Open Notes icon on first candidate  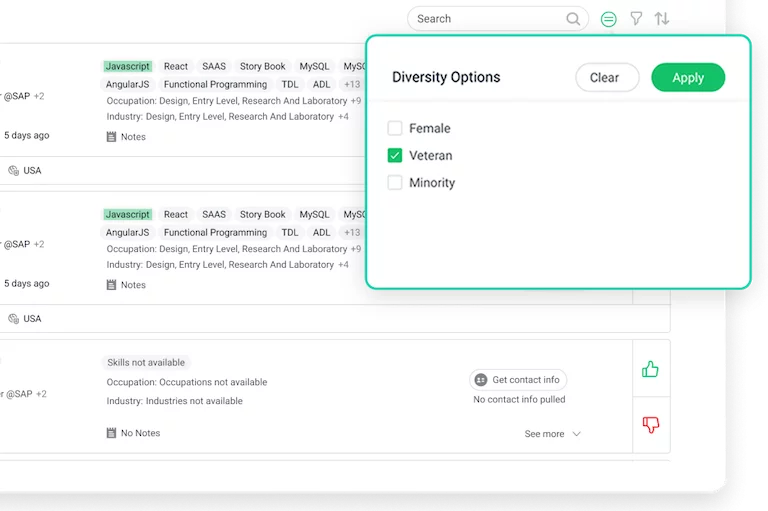[x=112, y=137]
